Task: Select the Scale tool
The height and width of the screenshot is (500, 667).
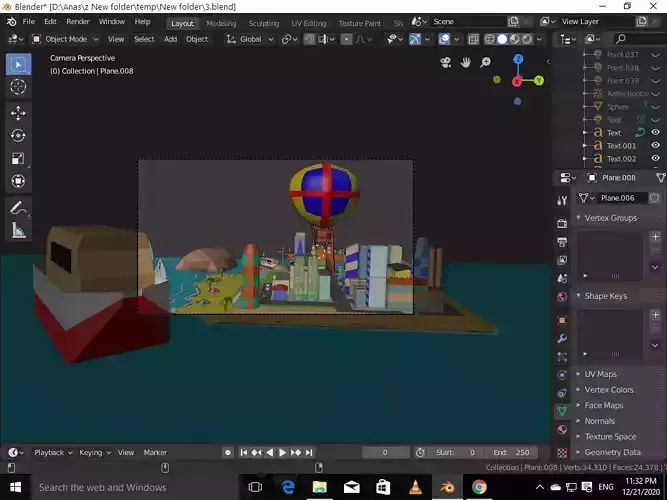Action: (18, 158)
